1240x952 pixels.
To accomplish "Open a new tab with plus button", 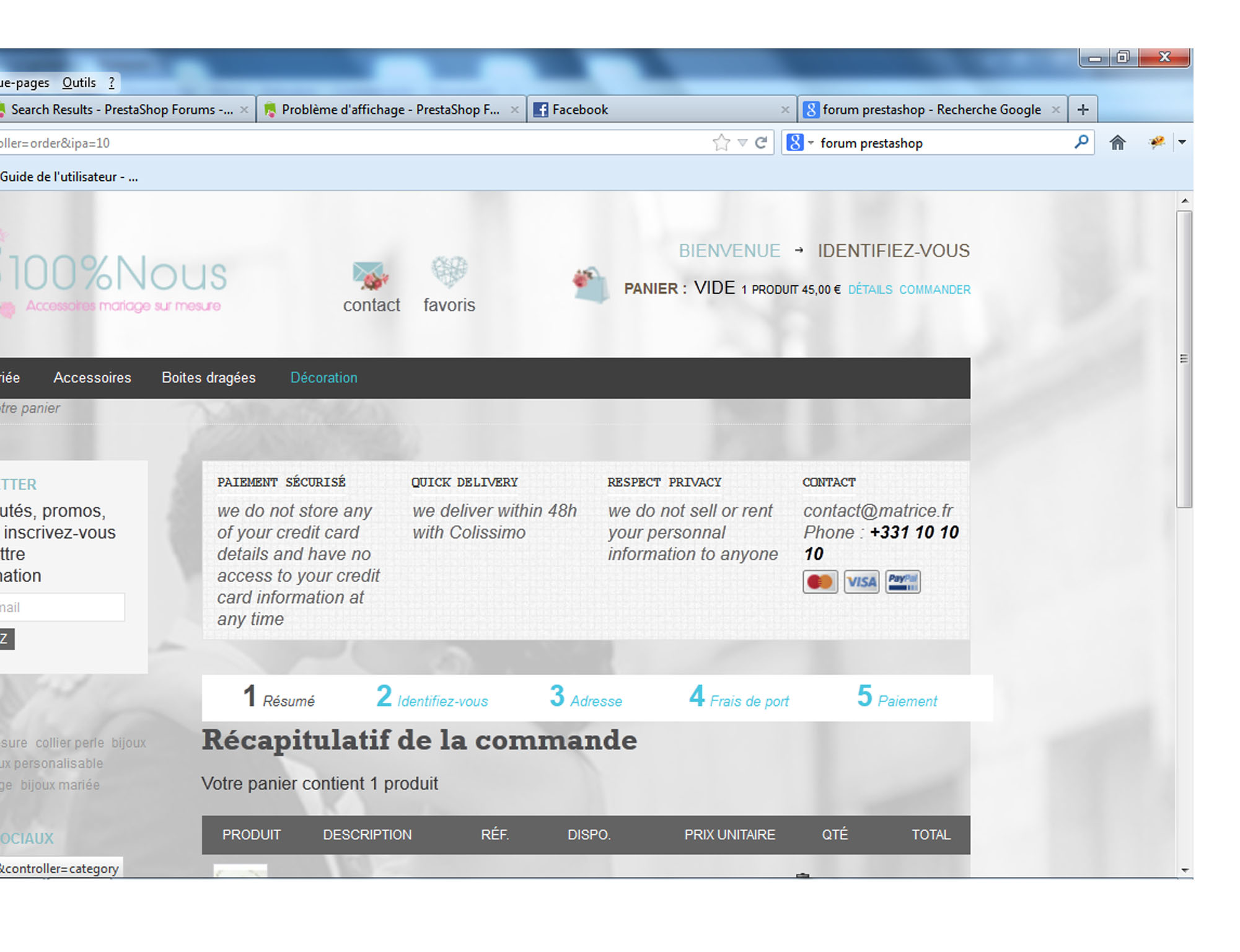I will (x=1083, y=110).
